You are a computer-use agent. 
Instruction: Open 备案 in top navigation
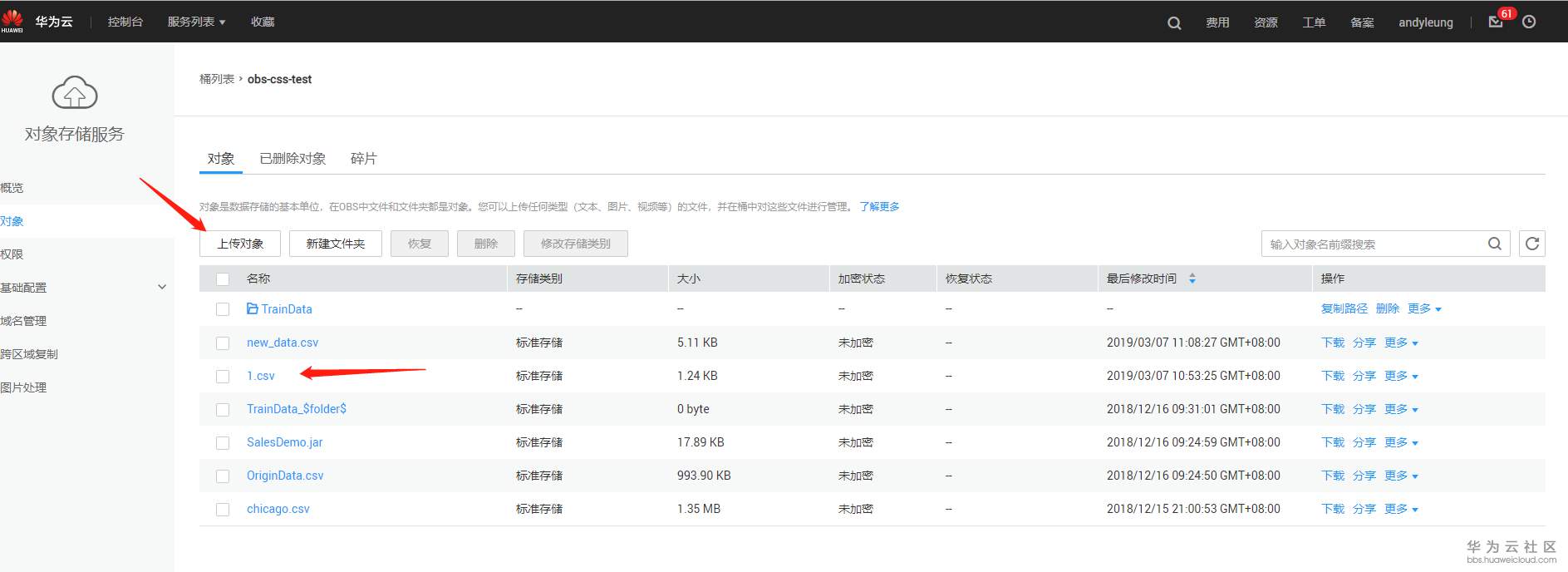pos(1362,22)
